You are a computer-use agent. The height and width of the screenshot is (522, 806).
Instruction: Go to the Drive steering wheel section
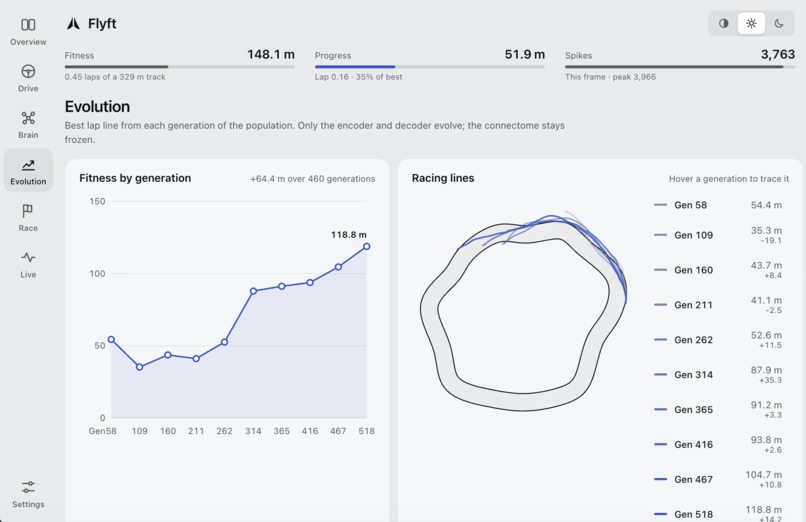tap(28, 78)
